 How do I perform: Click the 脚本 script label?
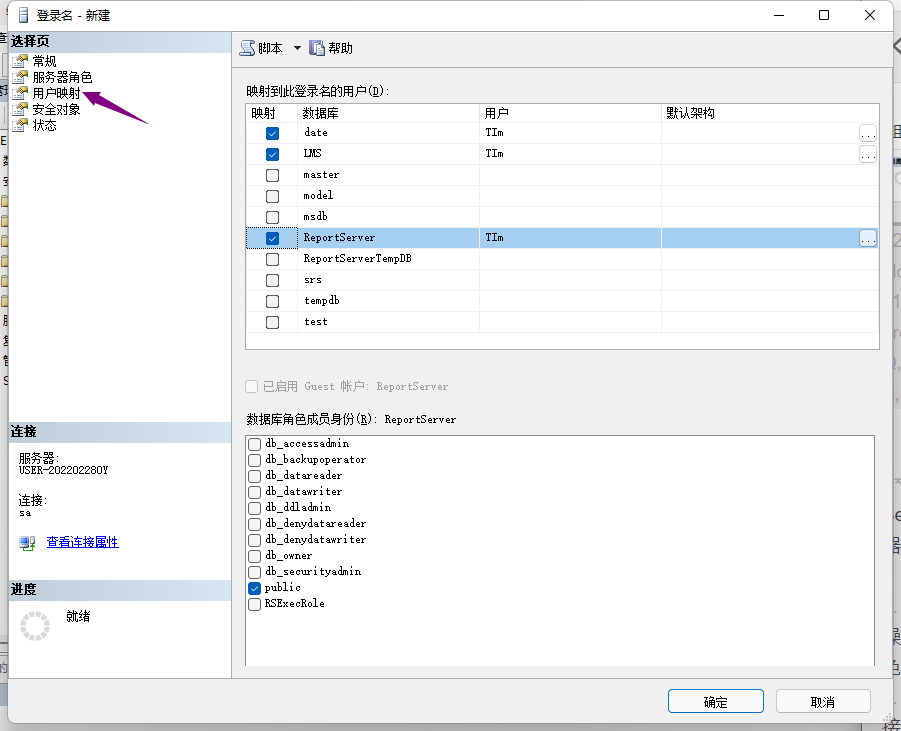pyautogui.click(x=270, y=48)
